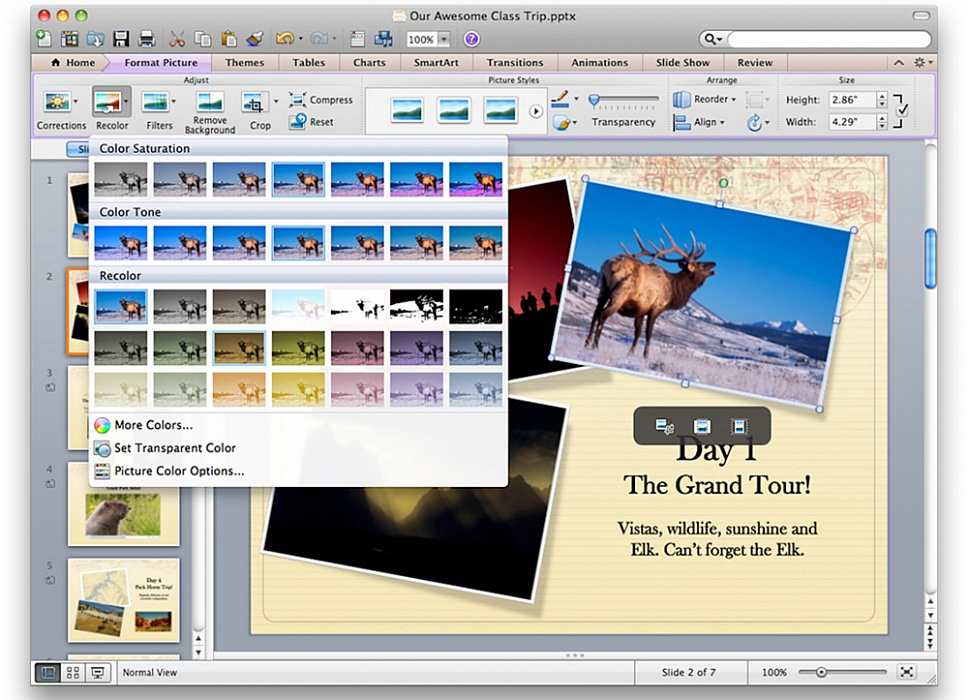This screenshot has width=968, height=700.
Task: Click the Compress picture icon
Action: [x=298, y=99]
